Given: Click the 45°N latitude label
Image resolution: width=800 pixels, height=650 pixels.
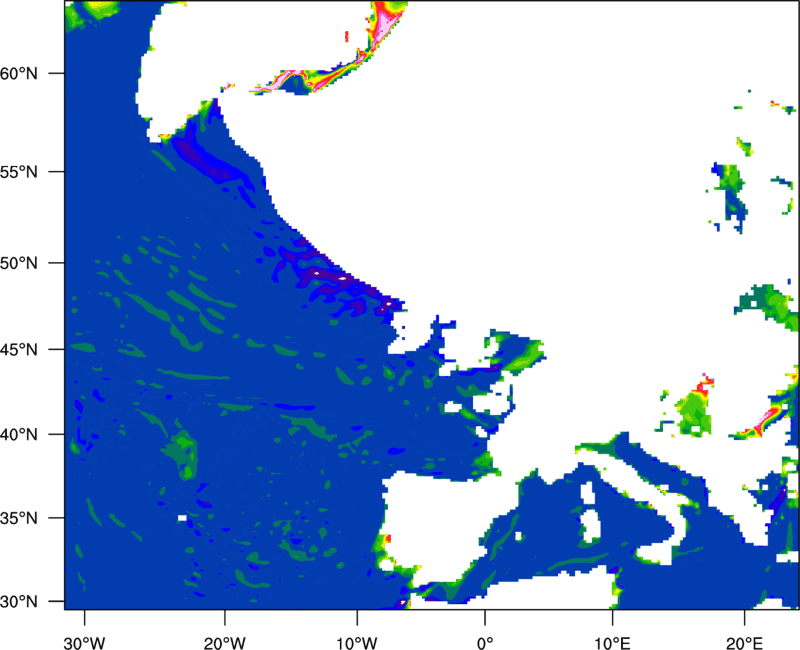Looking at the screenshot, I should point(19,349).
